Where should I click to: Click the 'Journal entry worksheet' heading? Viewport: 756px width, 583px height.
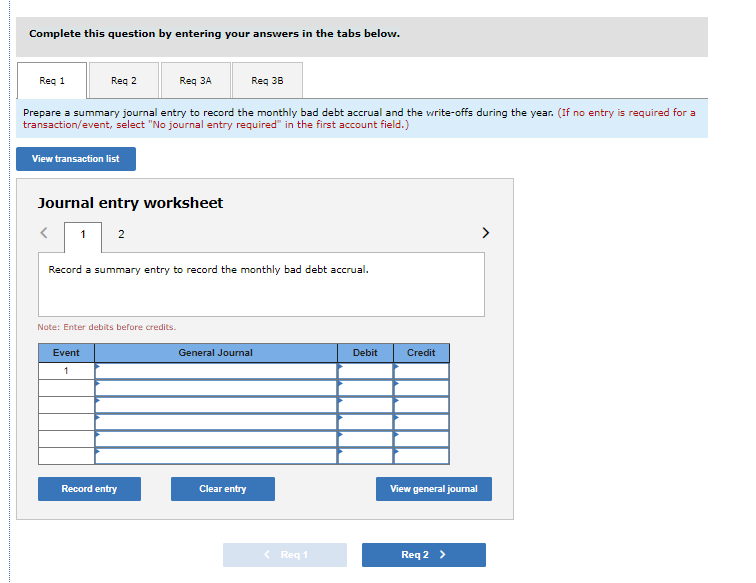pyautogui.click(x=131, y=203)
